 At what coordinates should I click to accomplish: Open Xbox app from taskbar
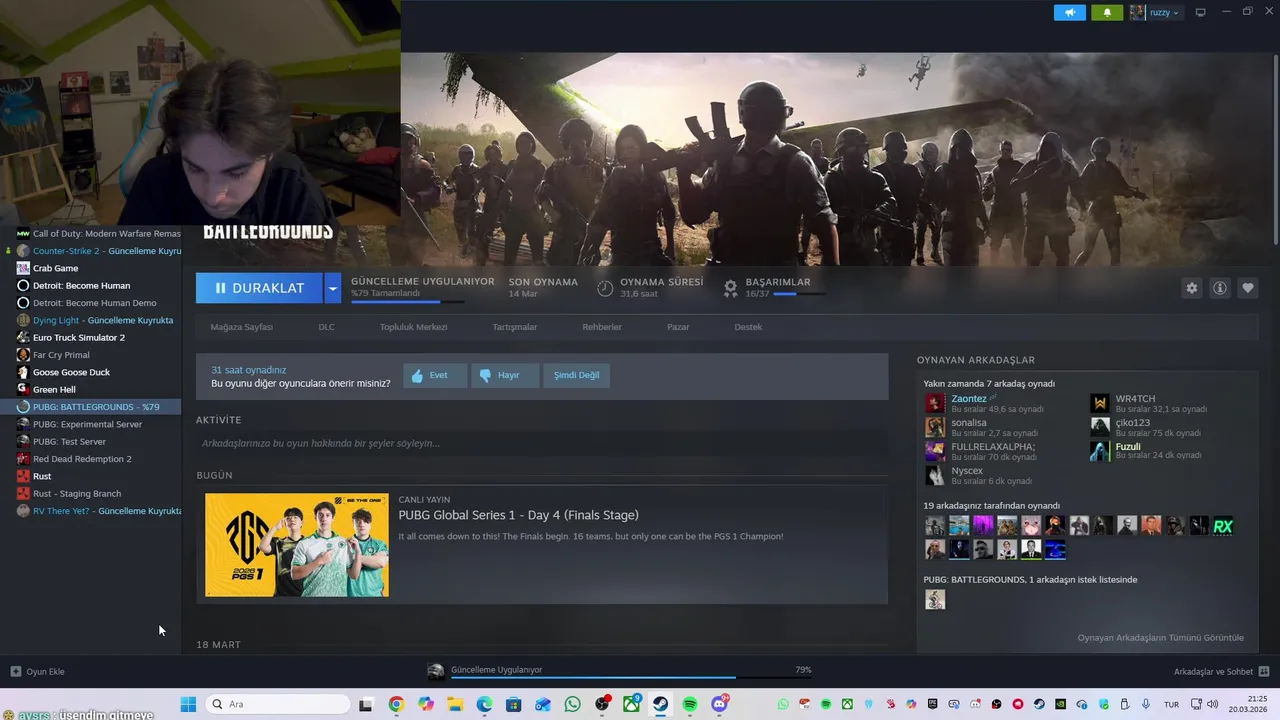click(631, 704)
